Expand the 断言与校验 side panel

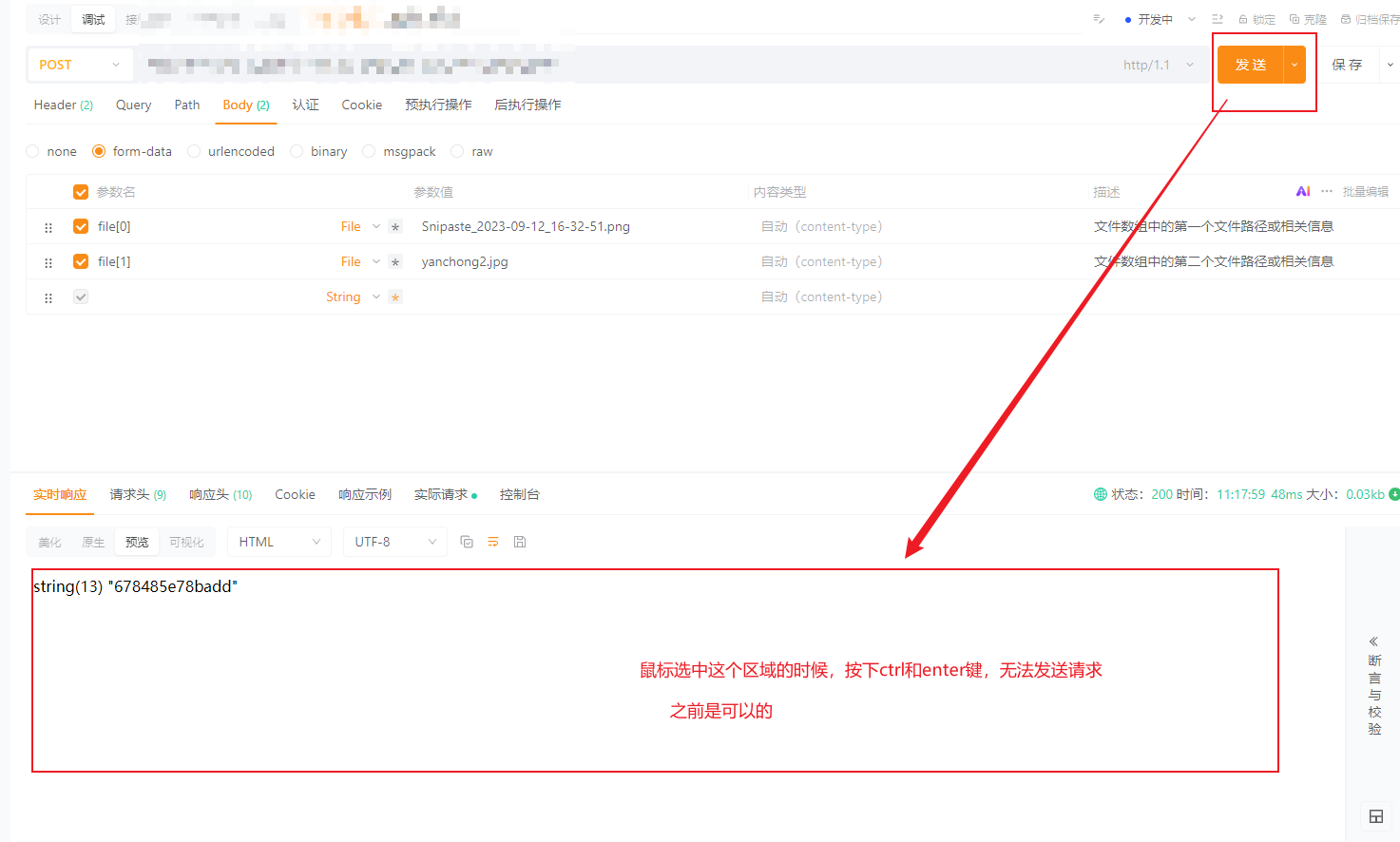point(1374,686)
